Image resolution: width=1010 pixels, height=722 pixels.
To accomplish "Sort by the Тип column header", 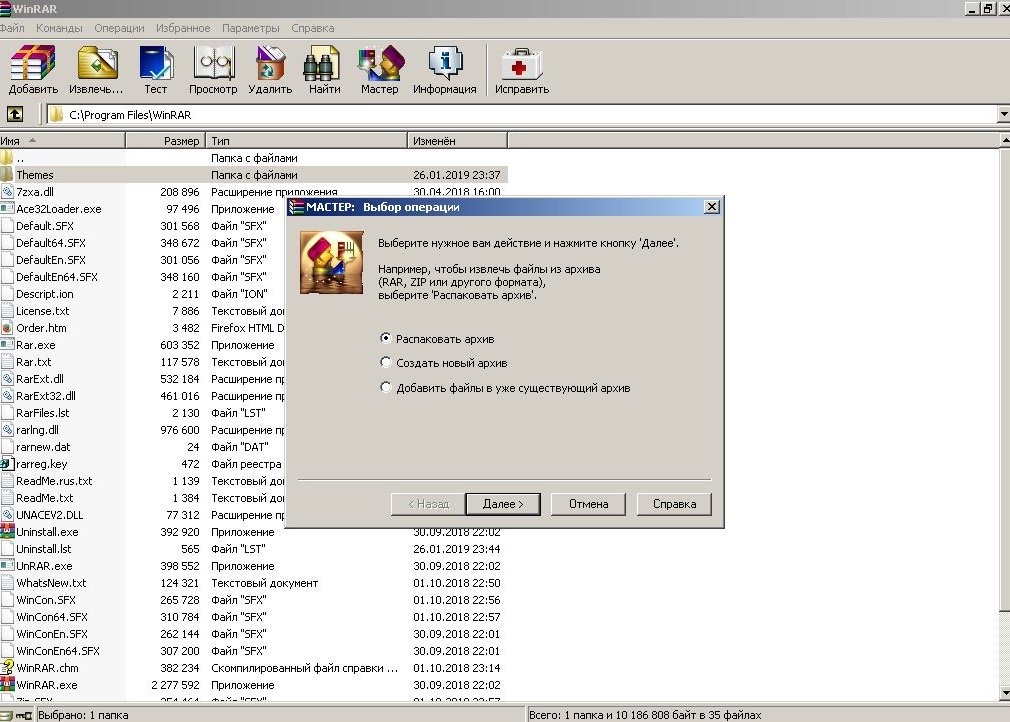I will tap(307, 140).
